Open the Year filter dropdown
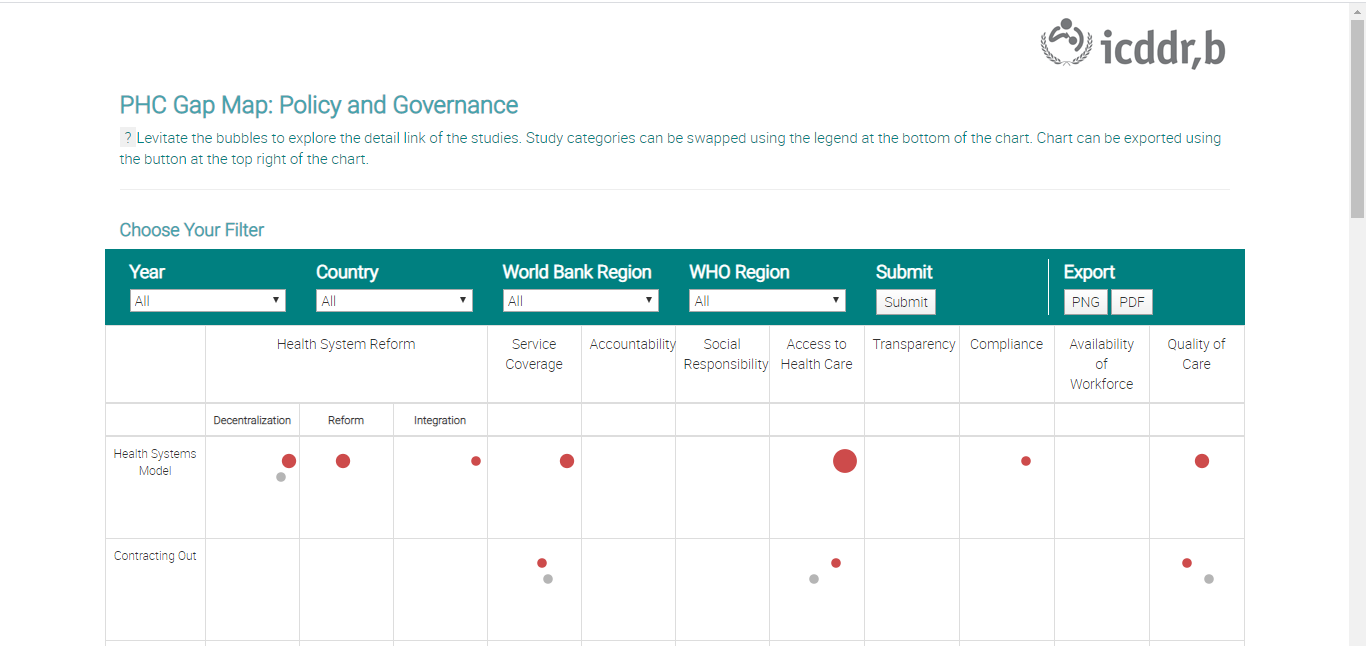Image resolution: width=1366 pixels, height=646 pixels. [208, 301]
